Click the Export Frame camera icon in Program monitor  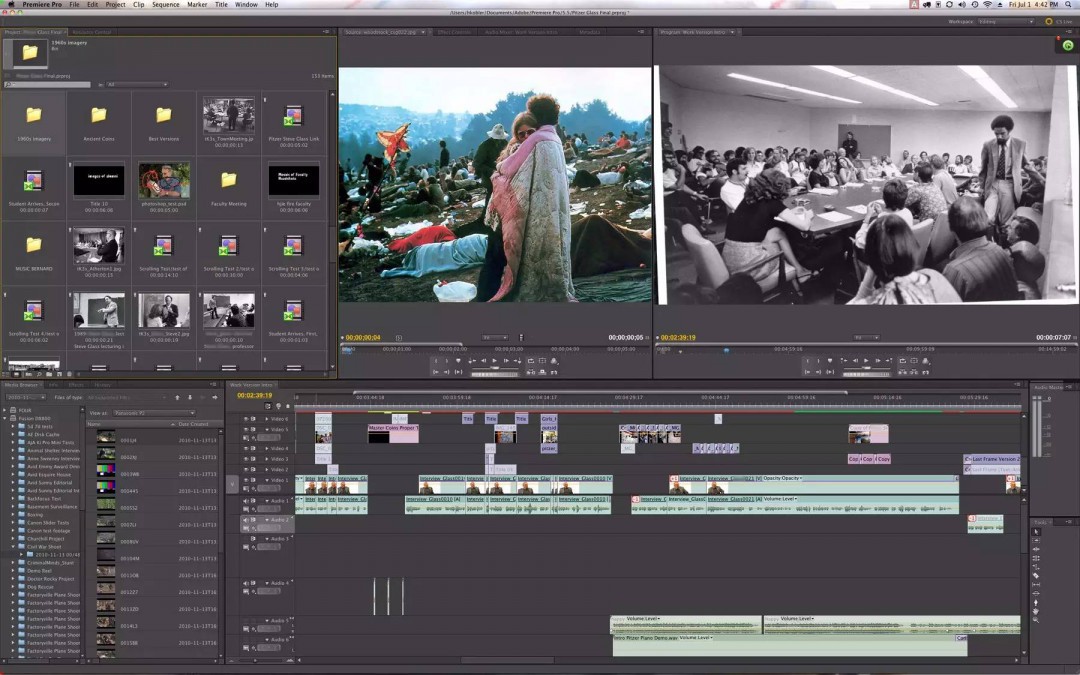926,361
